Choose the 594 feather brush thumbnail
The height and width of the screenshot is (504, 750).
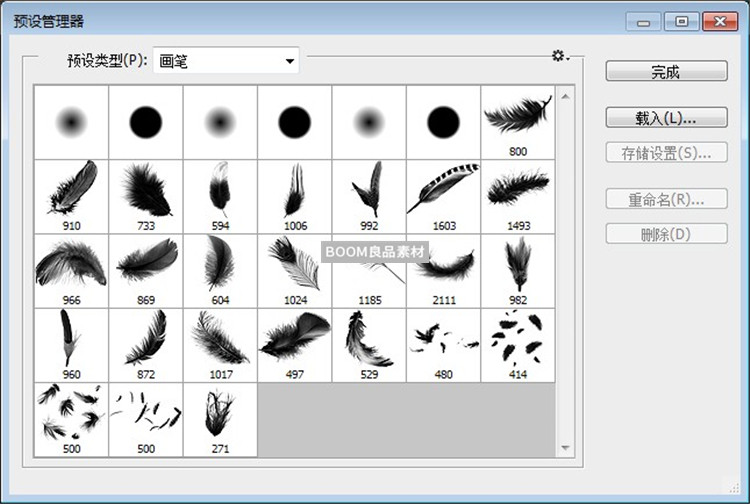pos(221,197)
